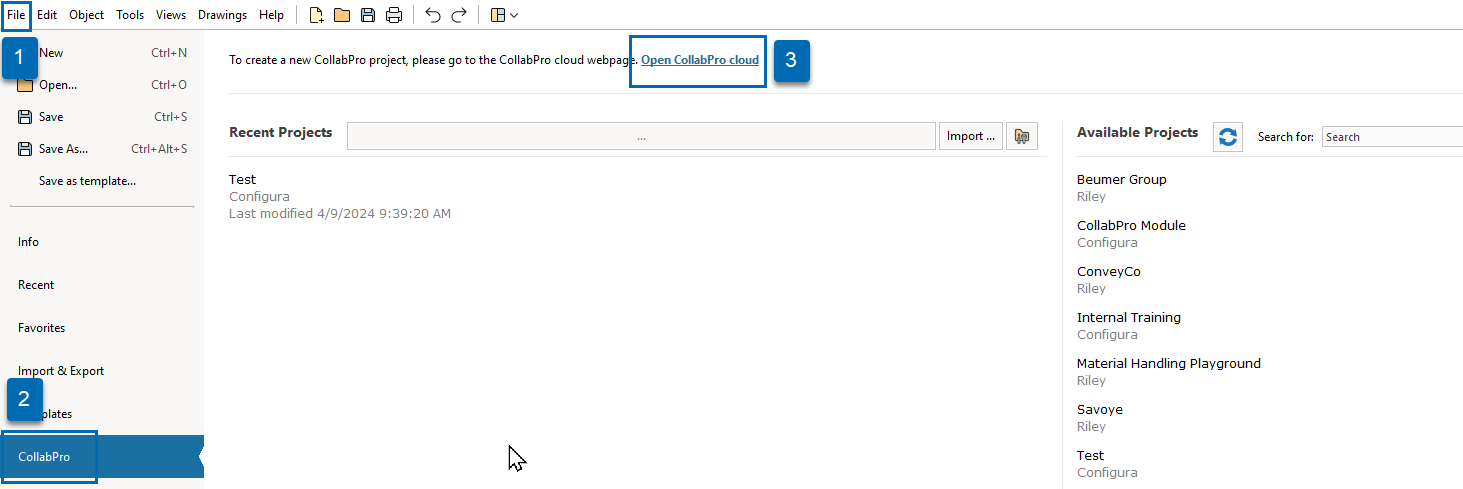Screen dimensions: 1463x489
Task: Open the Views menu
Action: click(171, 15)
